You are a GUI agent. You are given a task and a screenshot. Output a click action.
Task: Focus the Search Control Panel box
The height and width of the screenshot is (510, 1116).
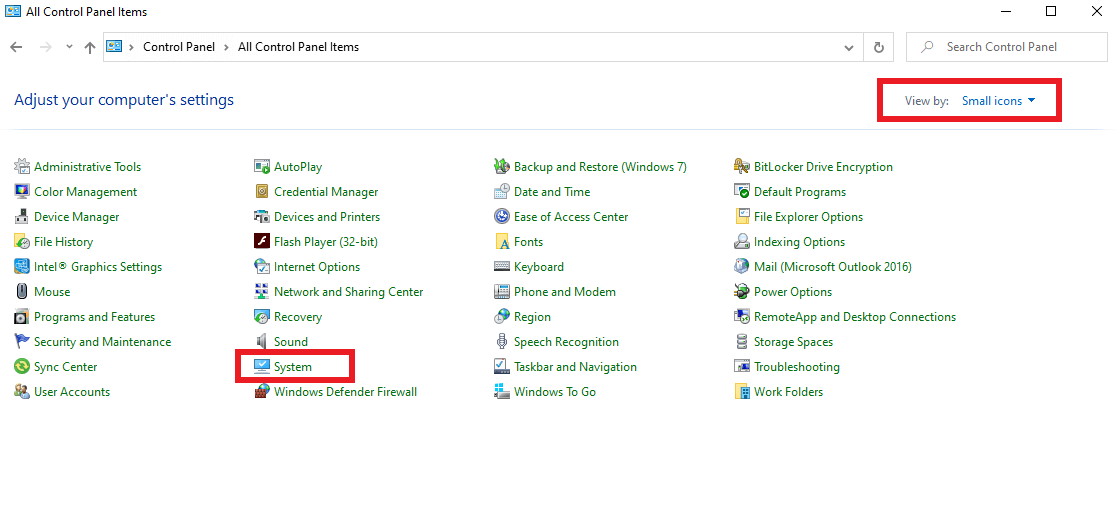1006,47
